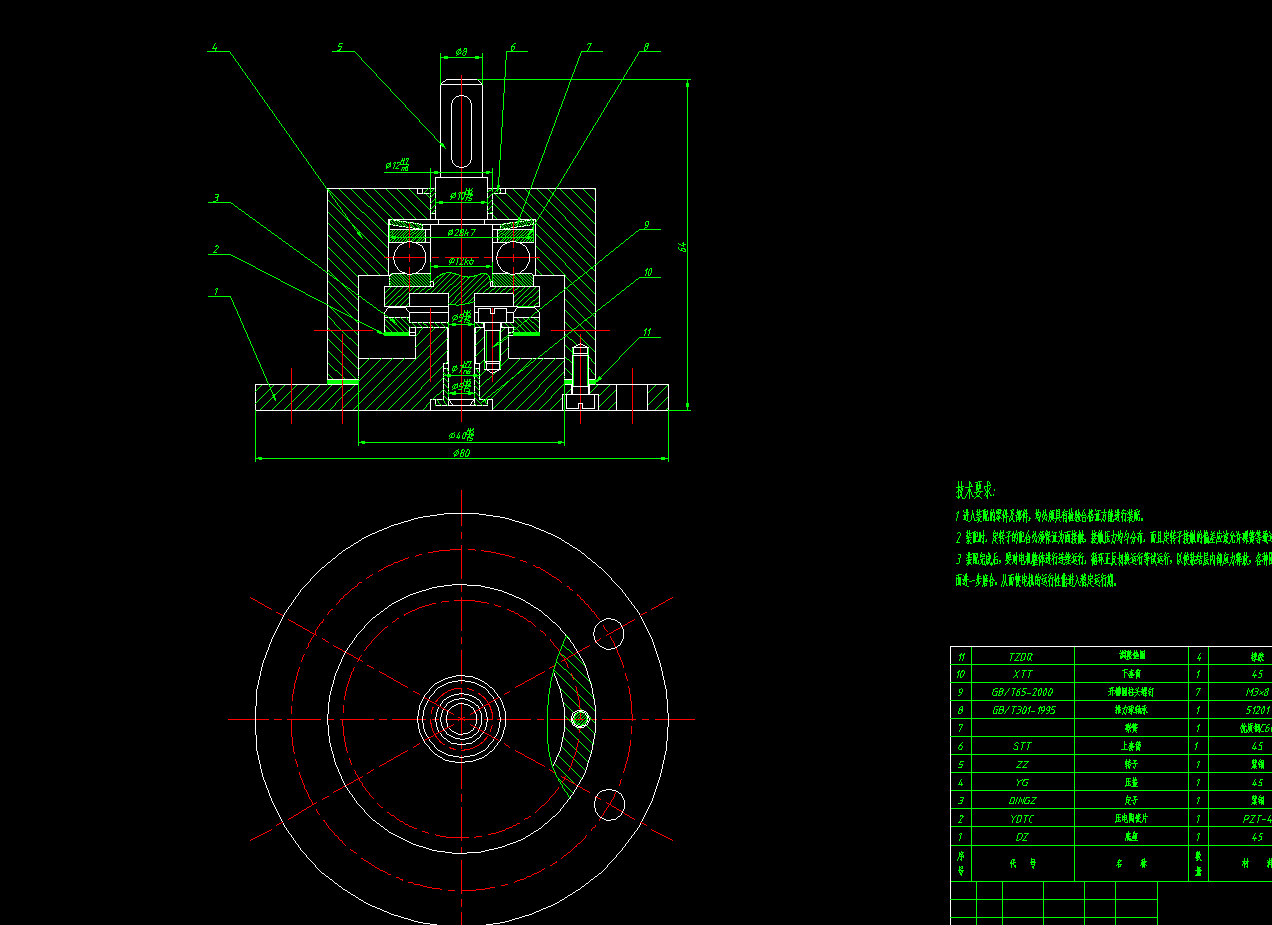Select the φ10 fit dimension on shaft neck
This screenshot has height=925, width=1272.
click(x=461, y=195)
